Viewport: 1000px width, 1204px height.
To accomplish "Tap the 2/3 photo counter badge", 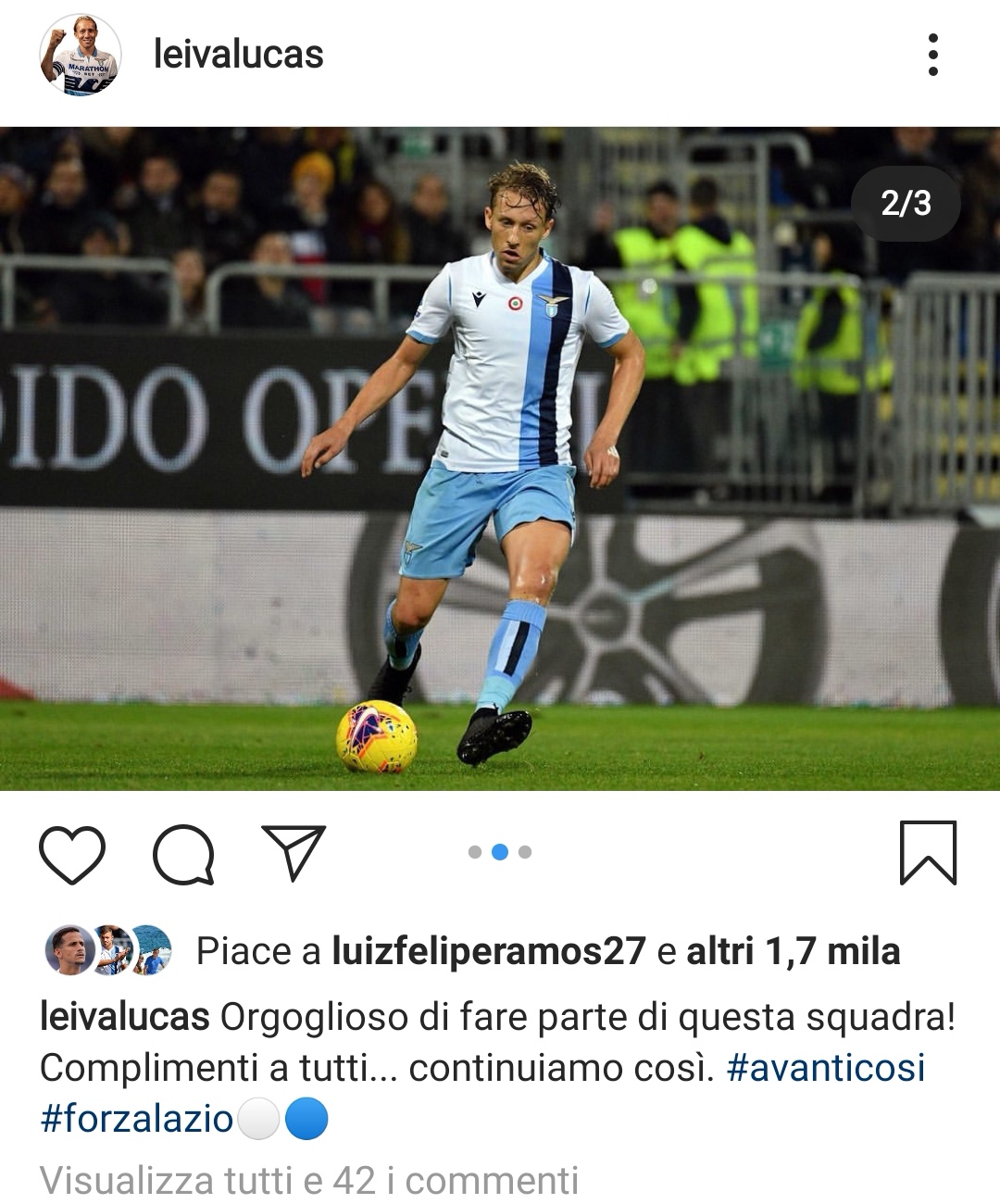I will [x=906, y=204].
